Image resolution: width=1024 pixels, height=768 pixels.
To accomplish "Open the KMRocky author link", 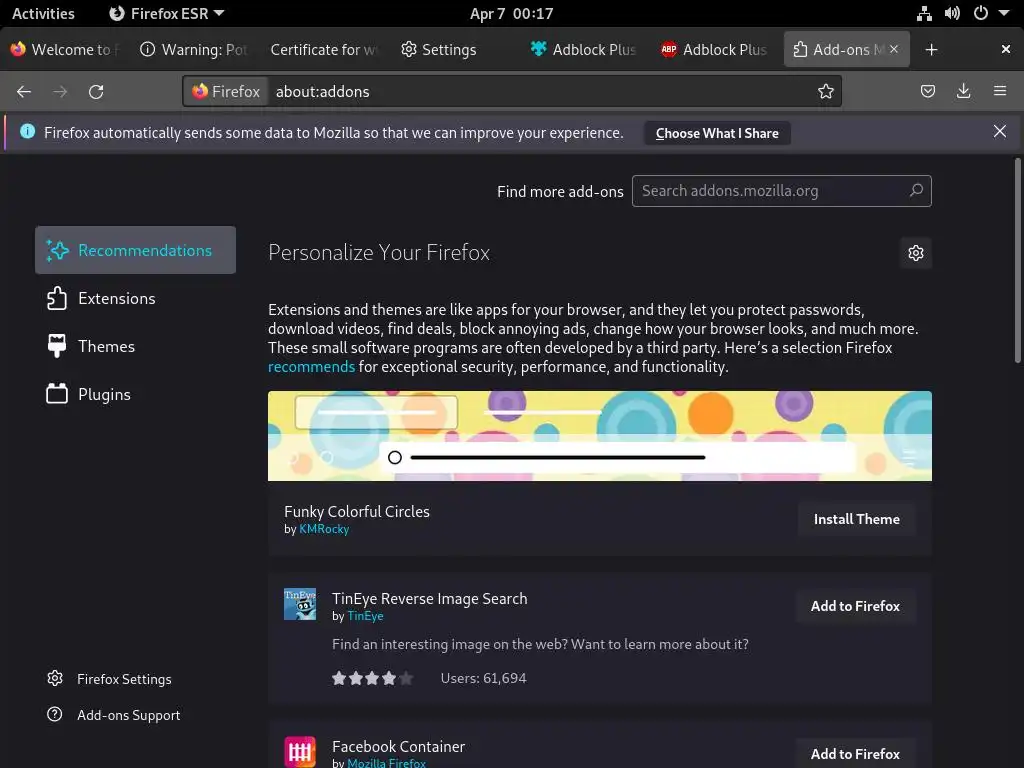I will (324, 529).
